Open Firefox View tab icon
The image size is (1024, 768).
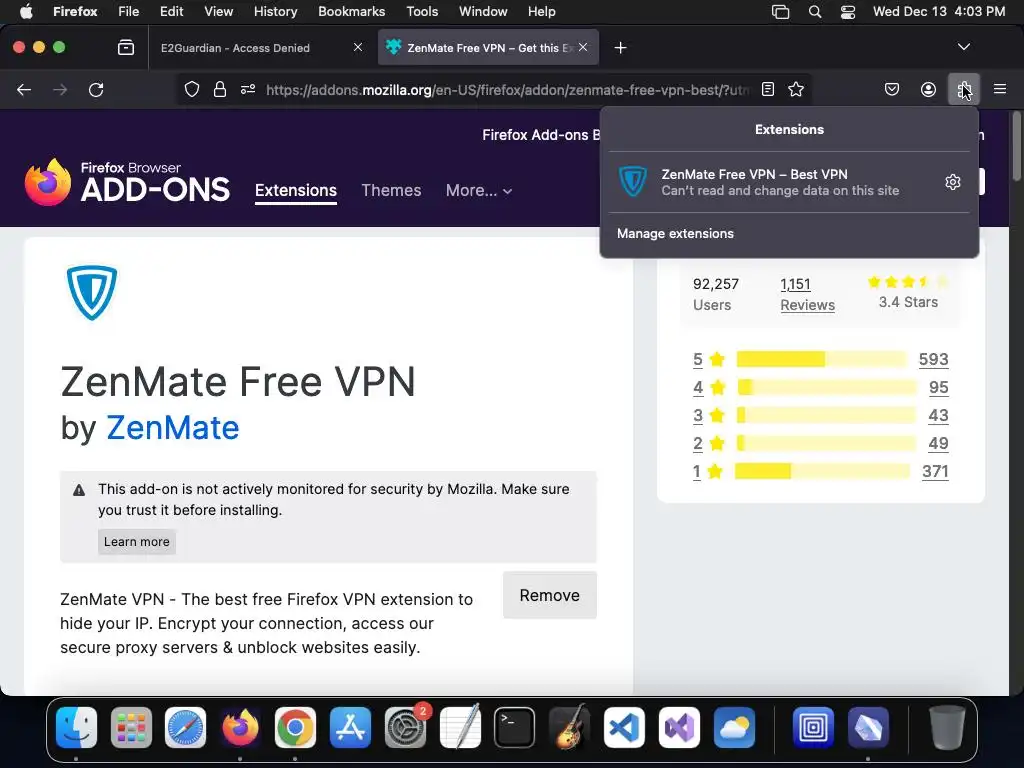pos(126,48)
